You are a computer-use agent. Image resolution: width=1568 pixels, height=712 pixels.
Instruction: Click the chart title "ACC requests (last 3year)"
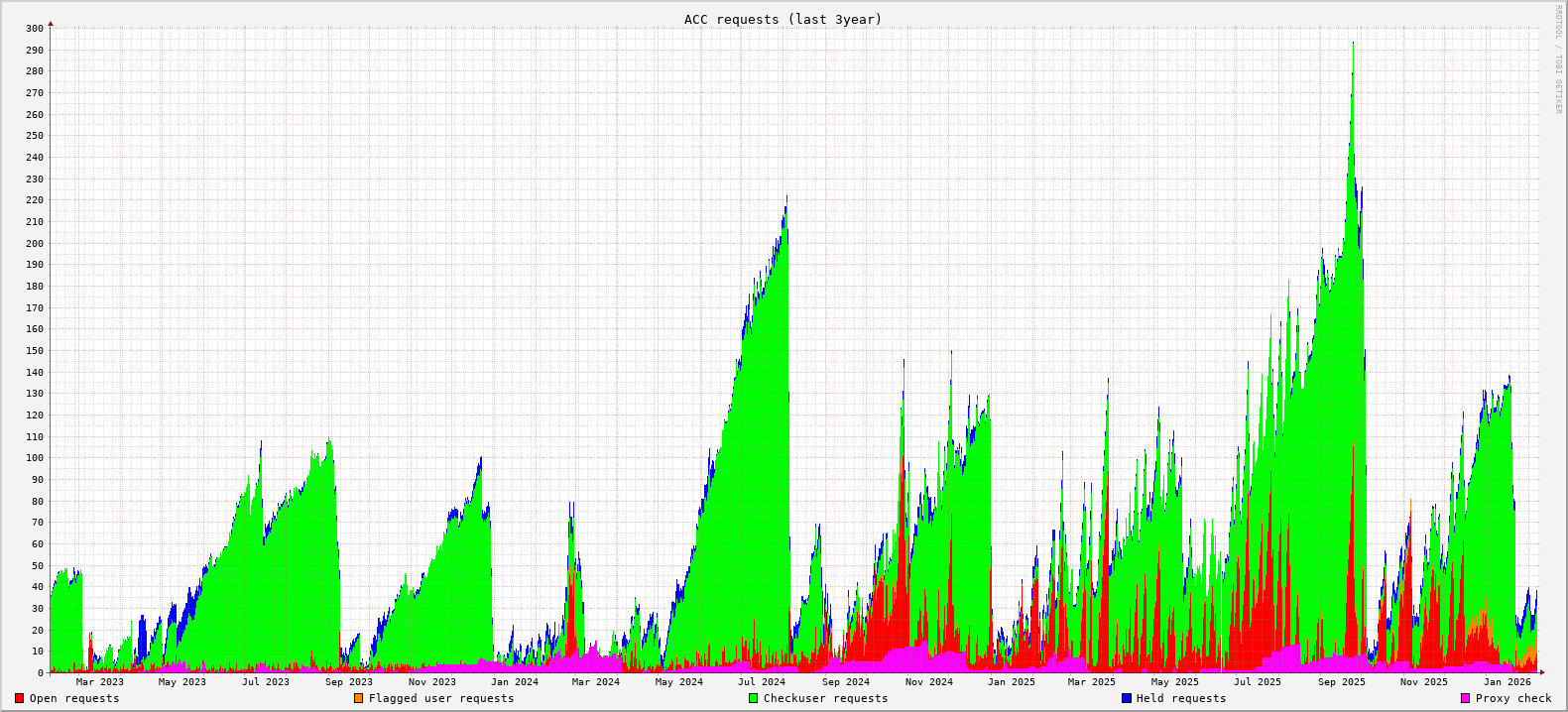tap(783, 19)
